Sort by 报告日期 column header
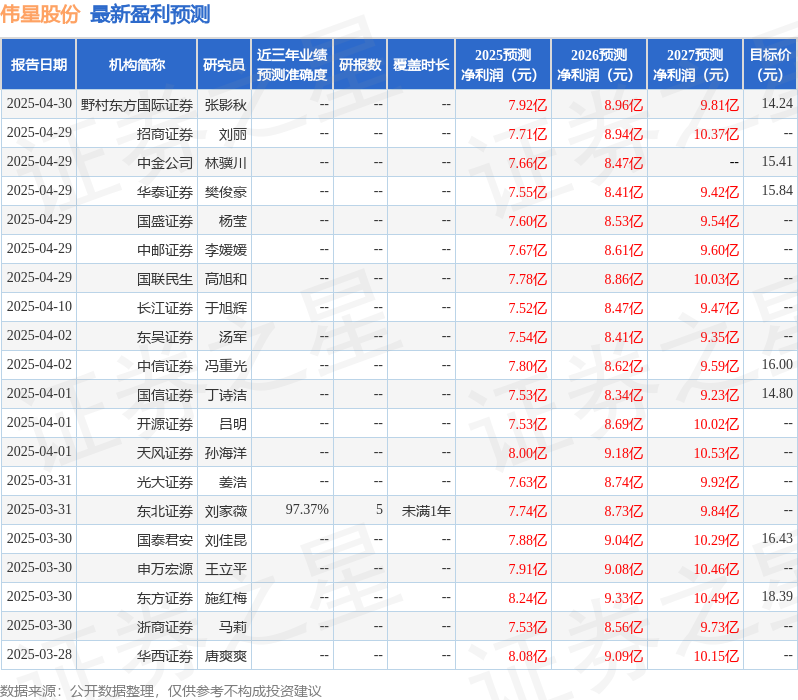 [x=39, y=65]
